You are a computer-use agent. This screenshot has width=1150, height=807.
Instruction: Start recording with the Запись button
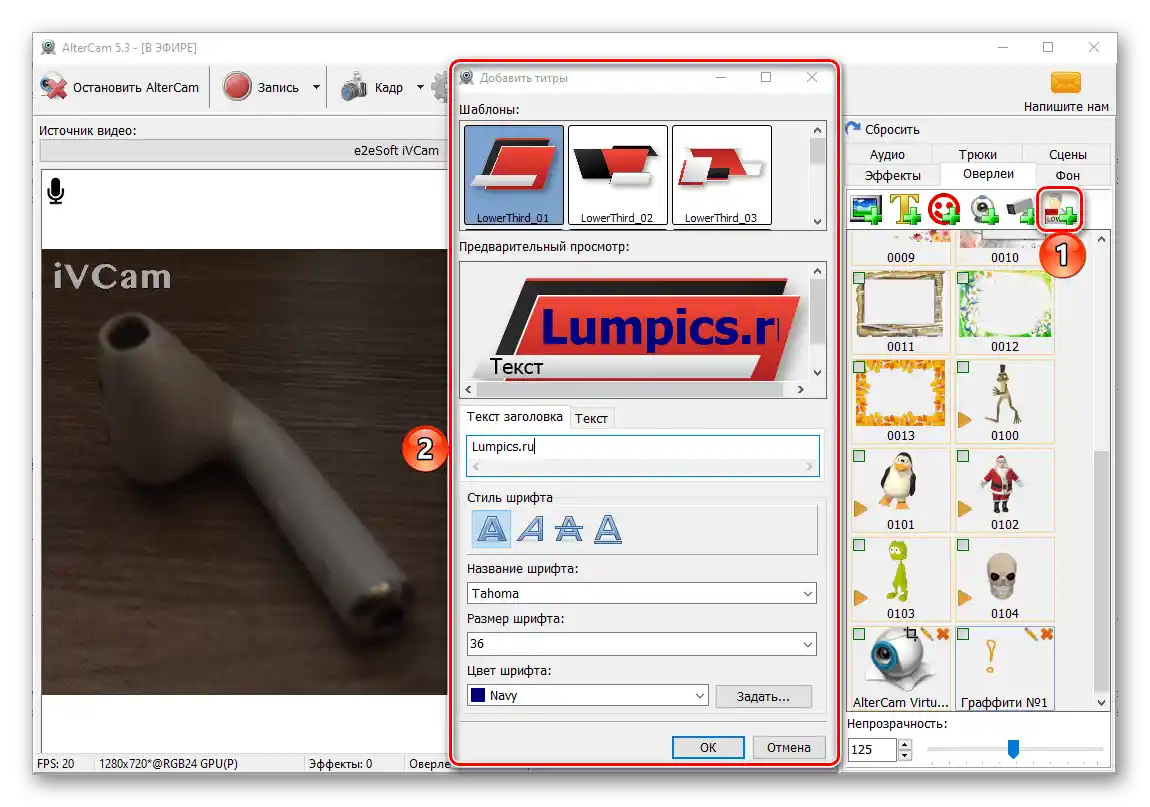262,87
